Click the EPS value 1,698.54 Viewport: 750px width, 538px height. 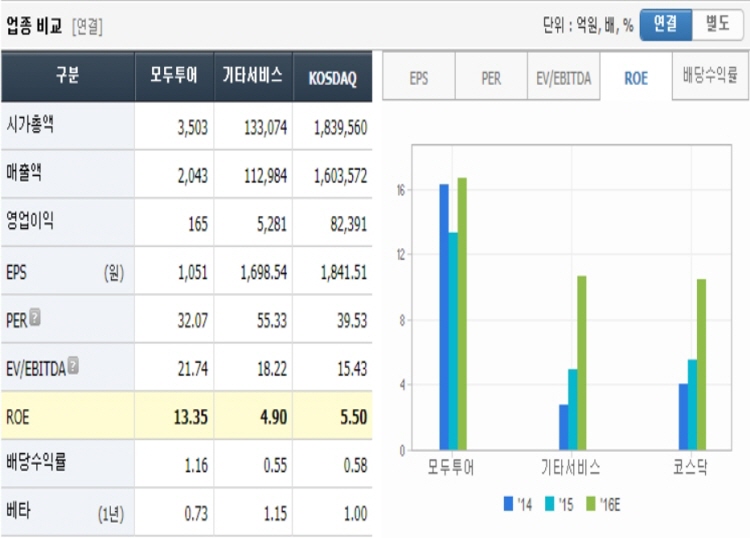pyautogui.click(x=264, y=273)
